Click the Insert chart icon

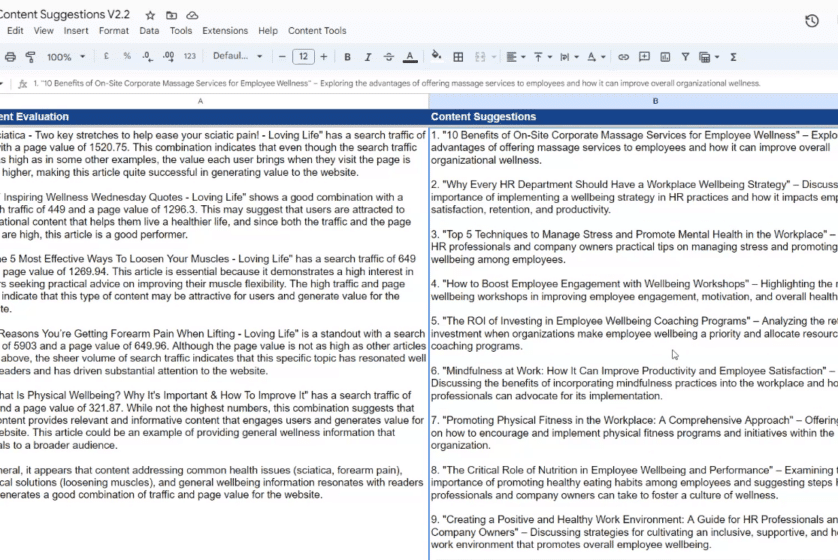[x=665, y=57]
